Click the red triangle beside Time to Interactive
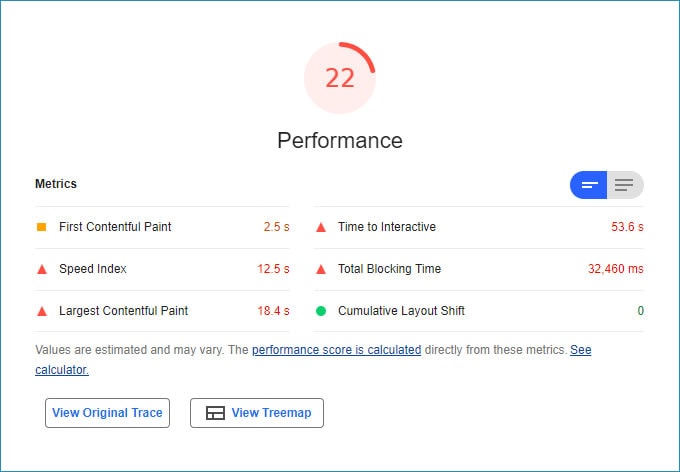The height and width of the screenshot is (472, 680). [321, 227]
